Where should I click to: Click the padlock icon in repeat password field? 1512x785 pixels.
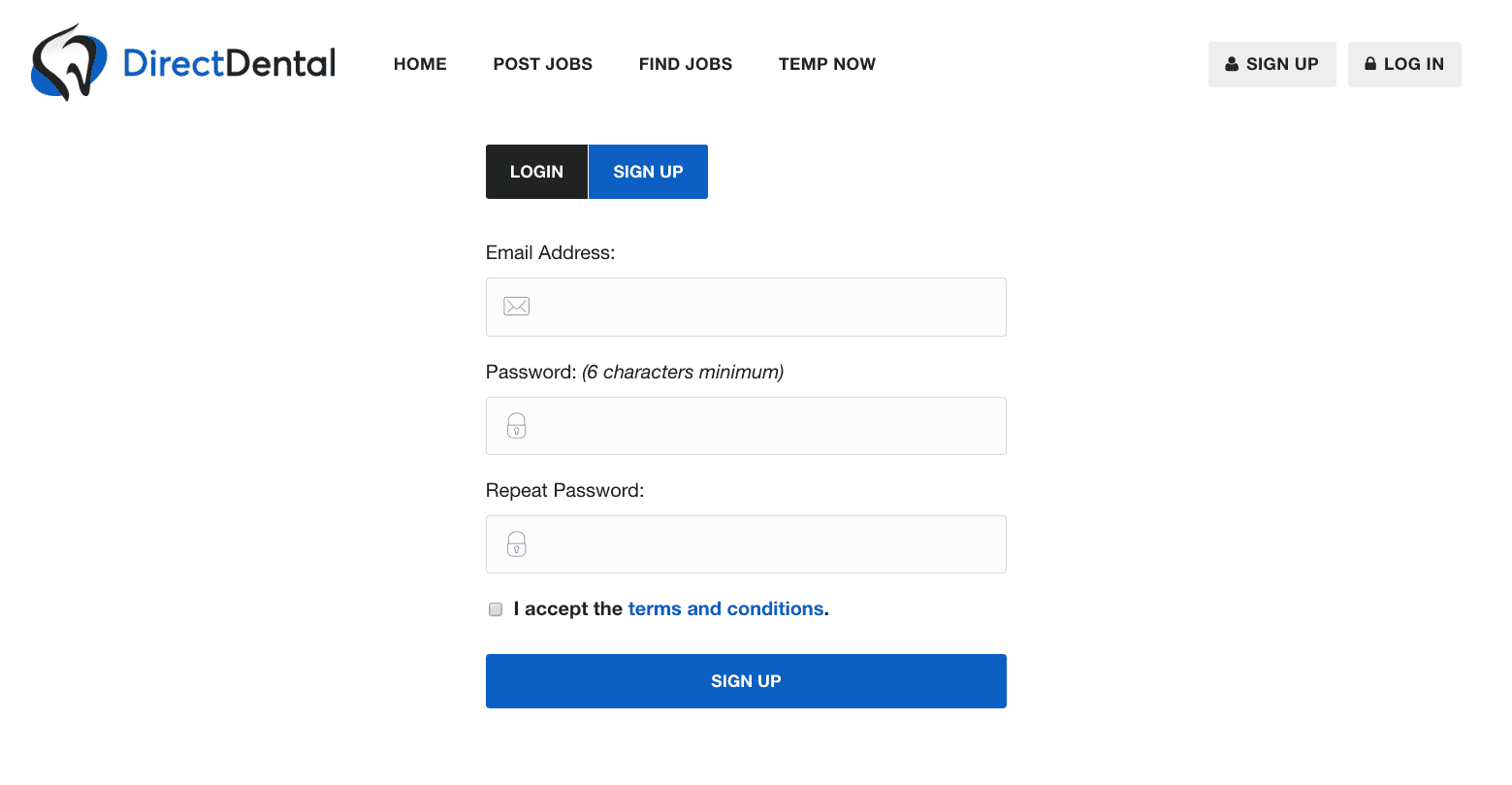pos(516,543)
